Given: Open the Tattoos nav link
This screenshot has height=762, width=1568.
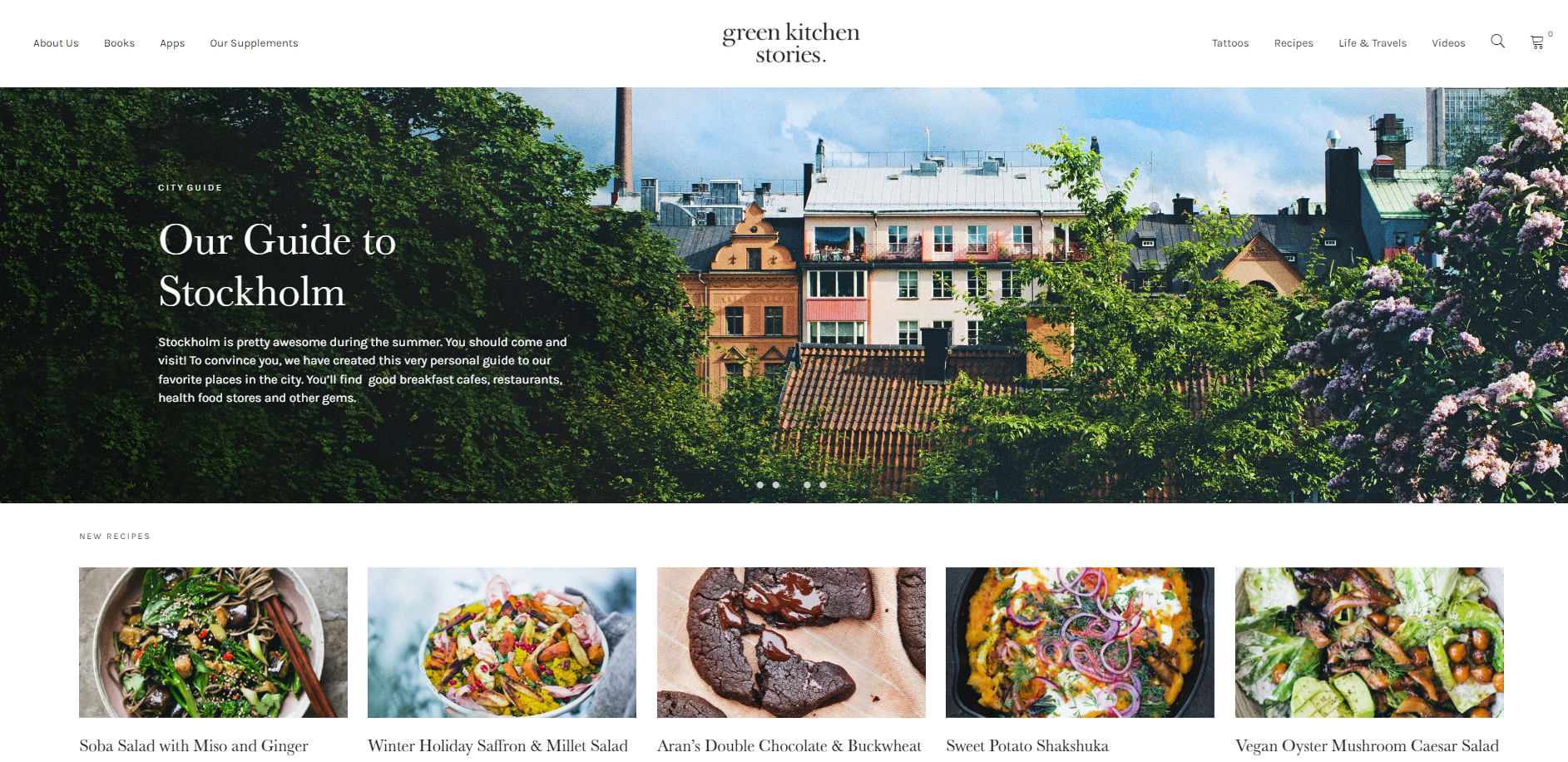Looking at the screenshot, I should pyautogui.click(x=1230, y=43).
